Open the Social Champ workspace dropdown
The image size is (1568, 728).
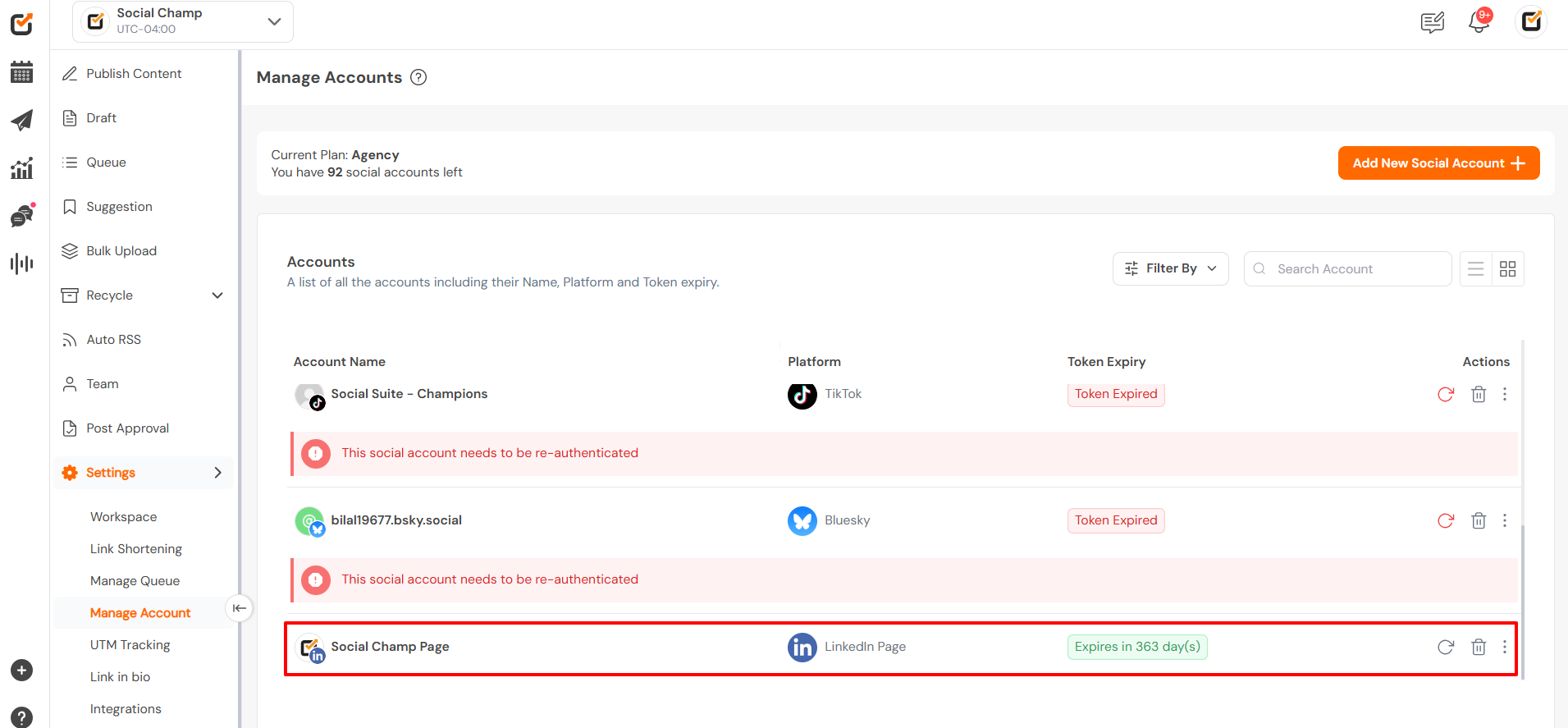coord(183,21)
